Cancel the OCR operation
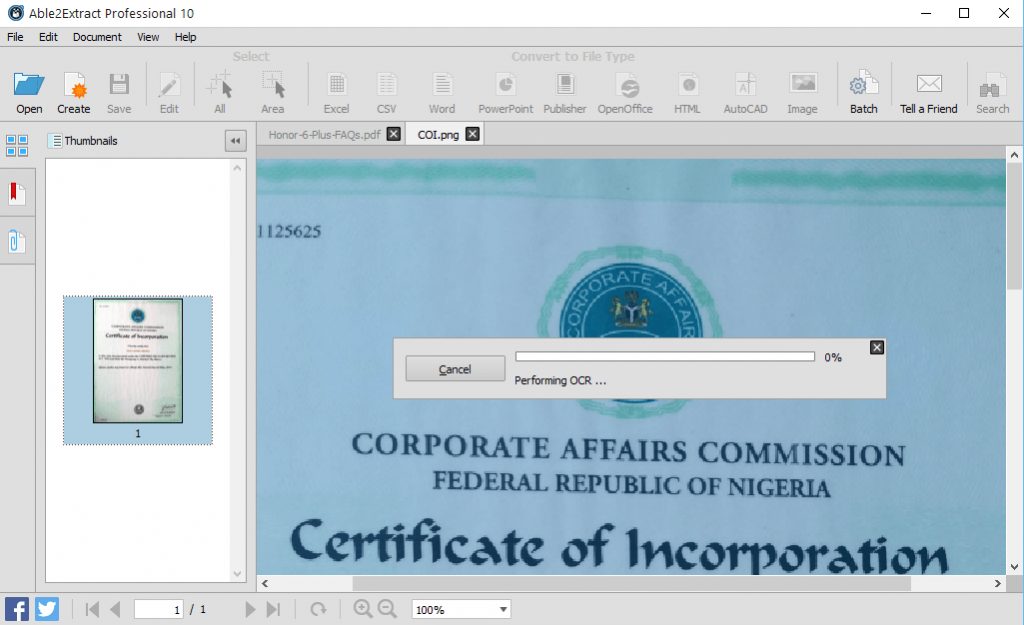 coord(455,369)
